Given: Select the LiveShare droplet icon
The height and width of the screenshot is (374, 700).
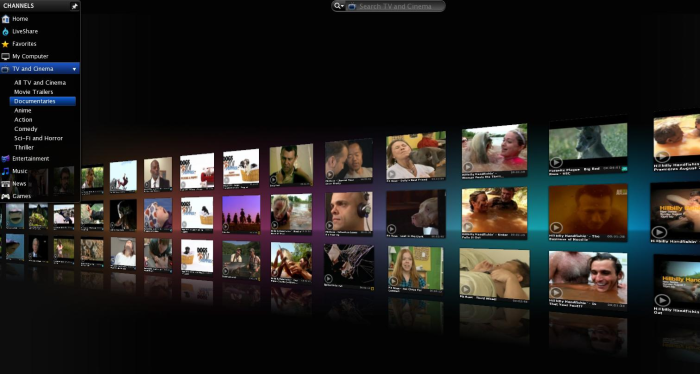Looking at the screenshot, I should (x=5, y=32).
